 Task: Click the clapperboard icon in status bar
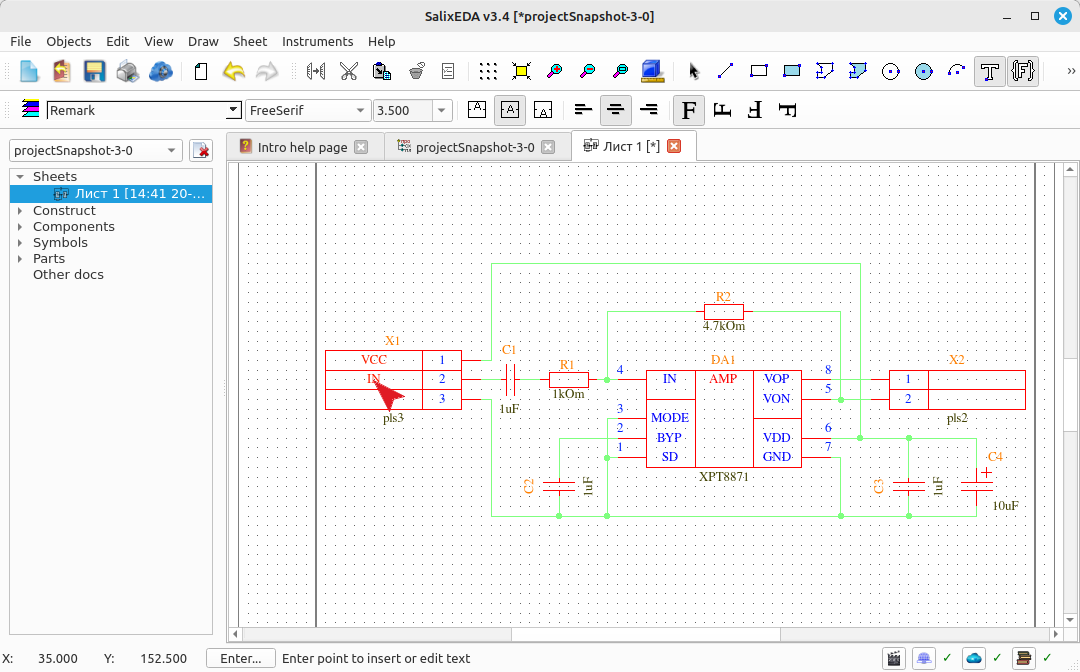[x=894, y=658]
